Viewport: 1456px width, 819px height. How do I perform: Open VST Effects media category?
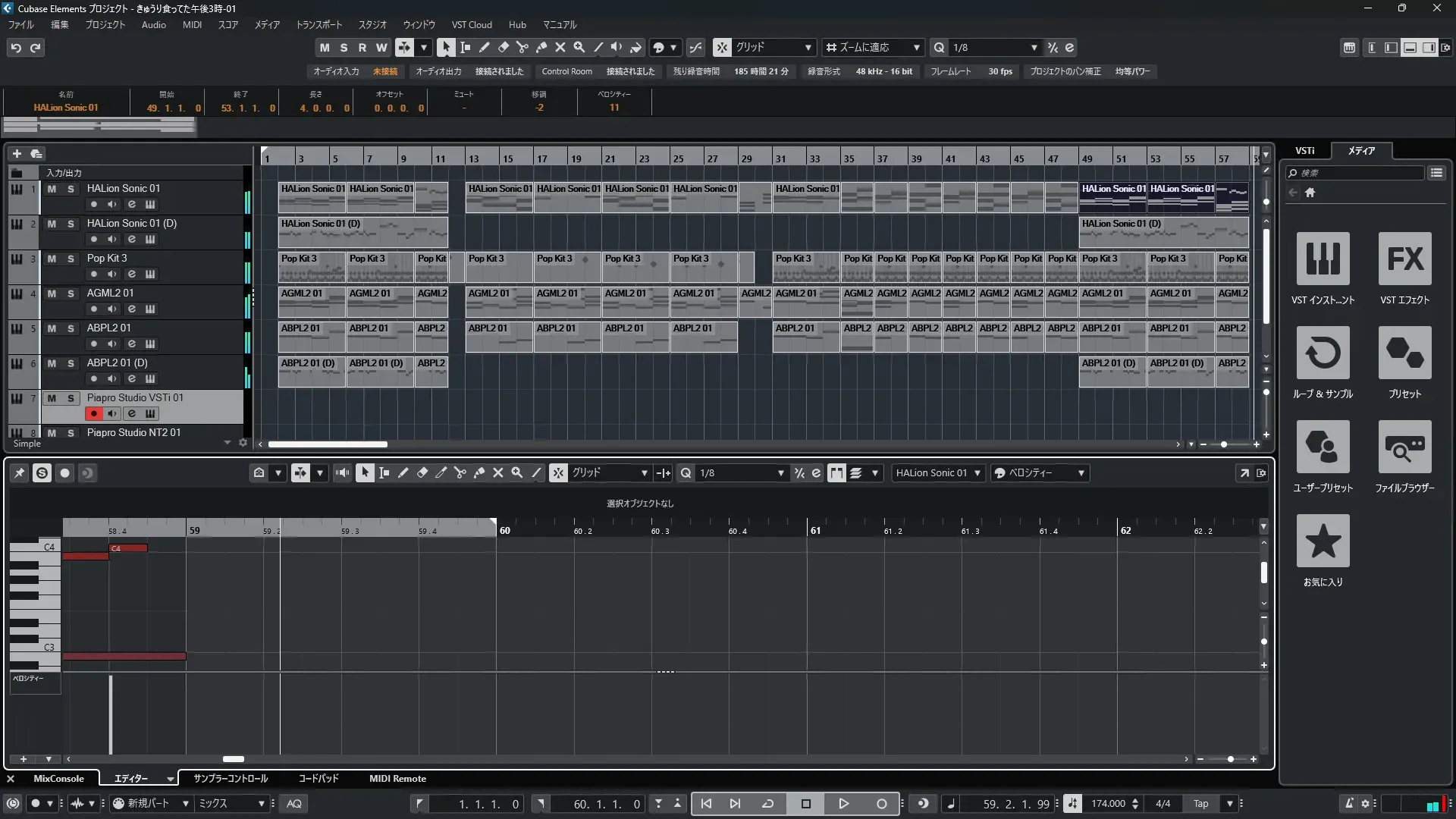[x=1404, y=259]
